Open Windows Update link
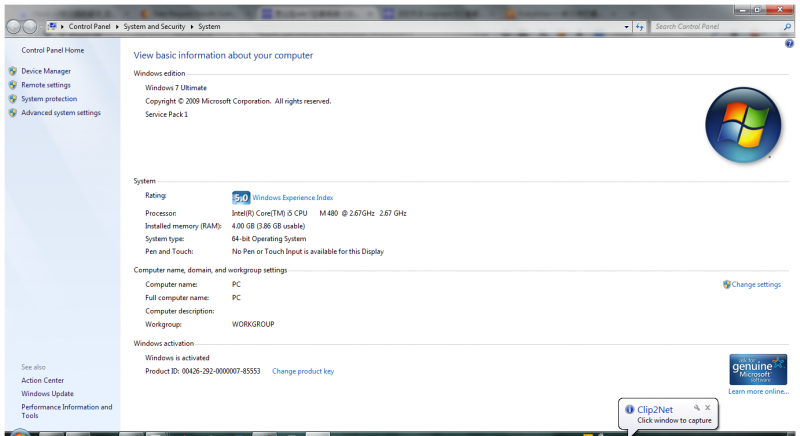The image size is (800, 436). [x=47, y=394]
